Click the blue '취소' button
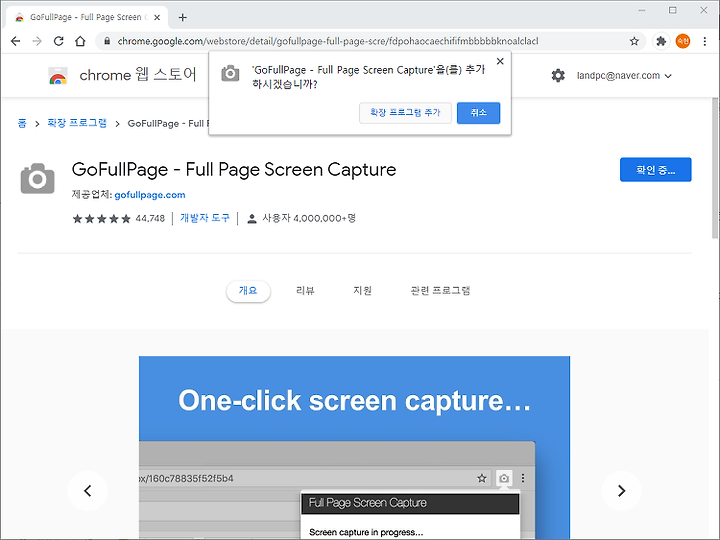Screen dimensions: 720x540 click(x=478, y=113)
